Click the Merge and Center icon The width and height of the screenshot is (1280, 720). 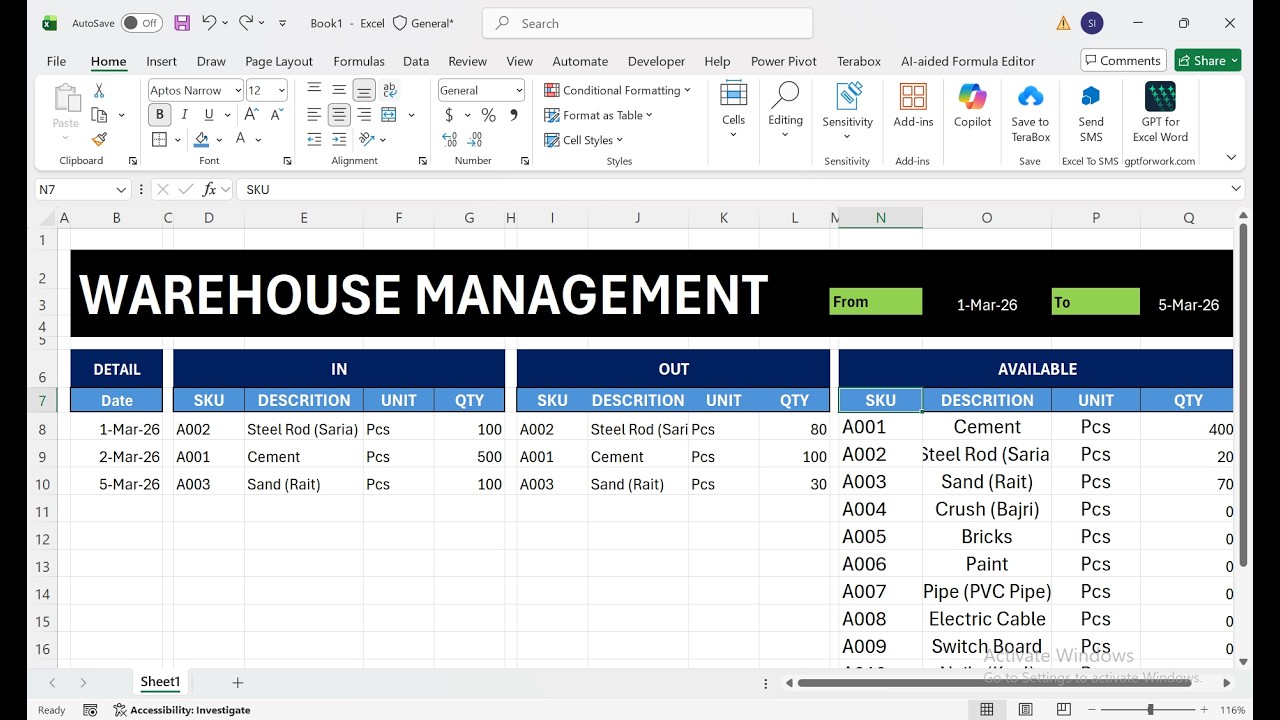pyautogui.click(x=389, y=115)
